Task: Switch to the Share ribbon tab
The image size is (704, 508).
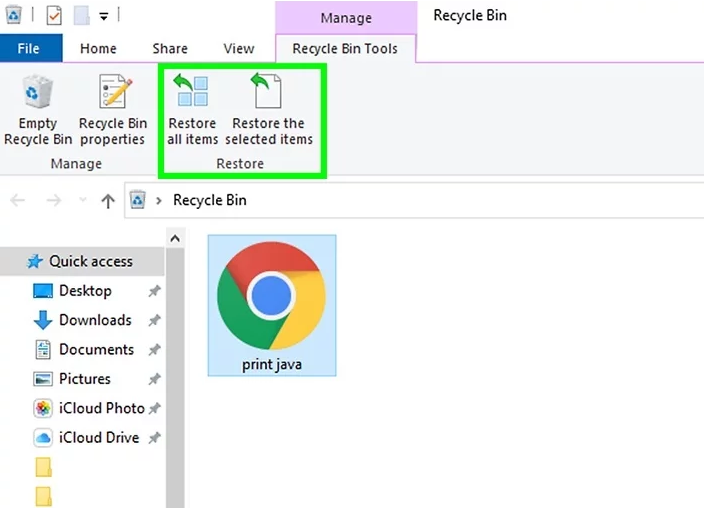Action: [170, 48]
